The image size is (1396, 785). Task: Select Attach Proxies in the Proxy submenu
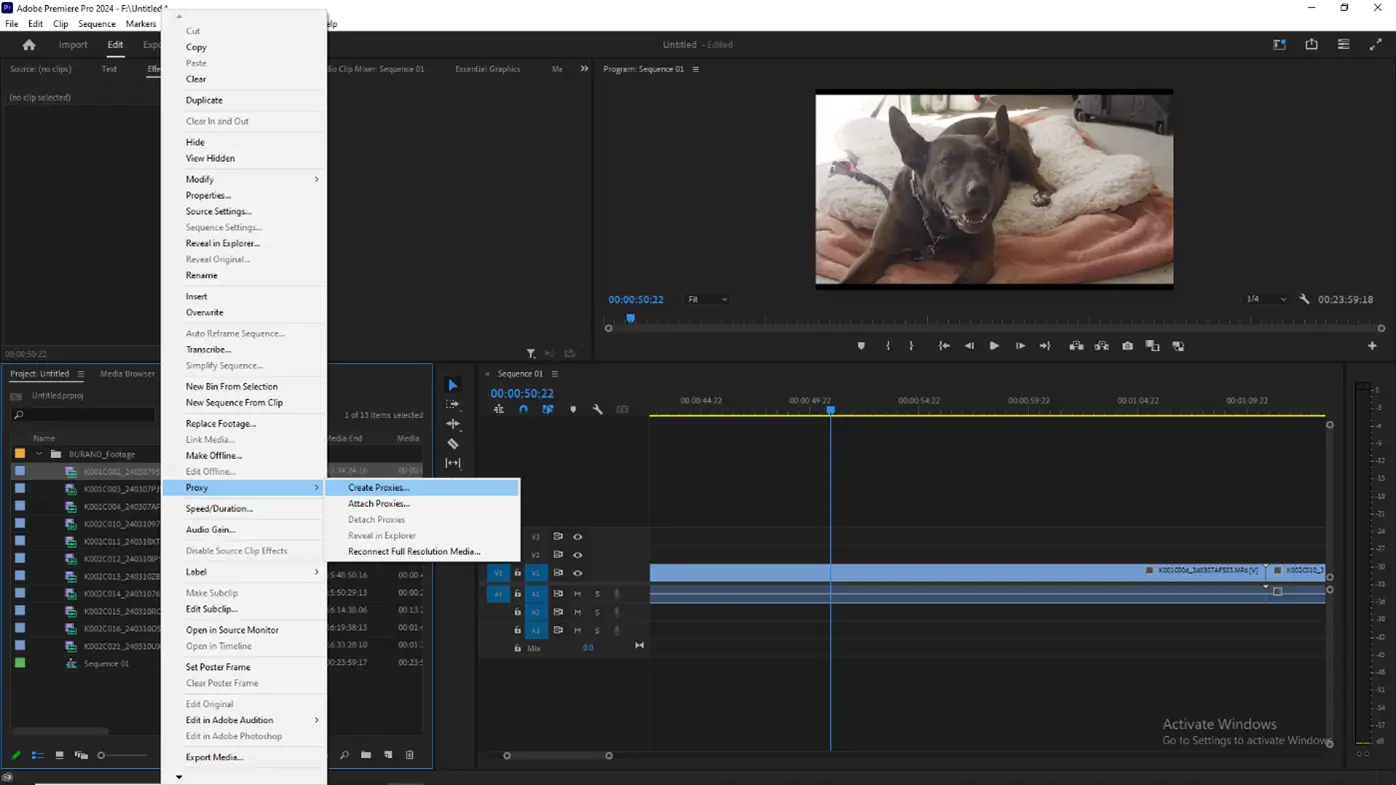pyautogui.click(x=378, y=504)
